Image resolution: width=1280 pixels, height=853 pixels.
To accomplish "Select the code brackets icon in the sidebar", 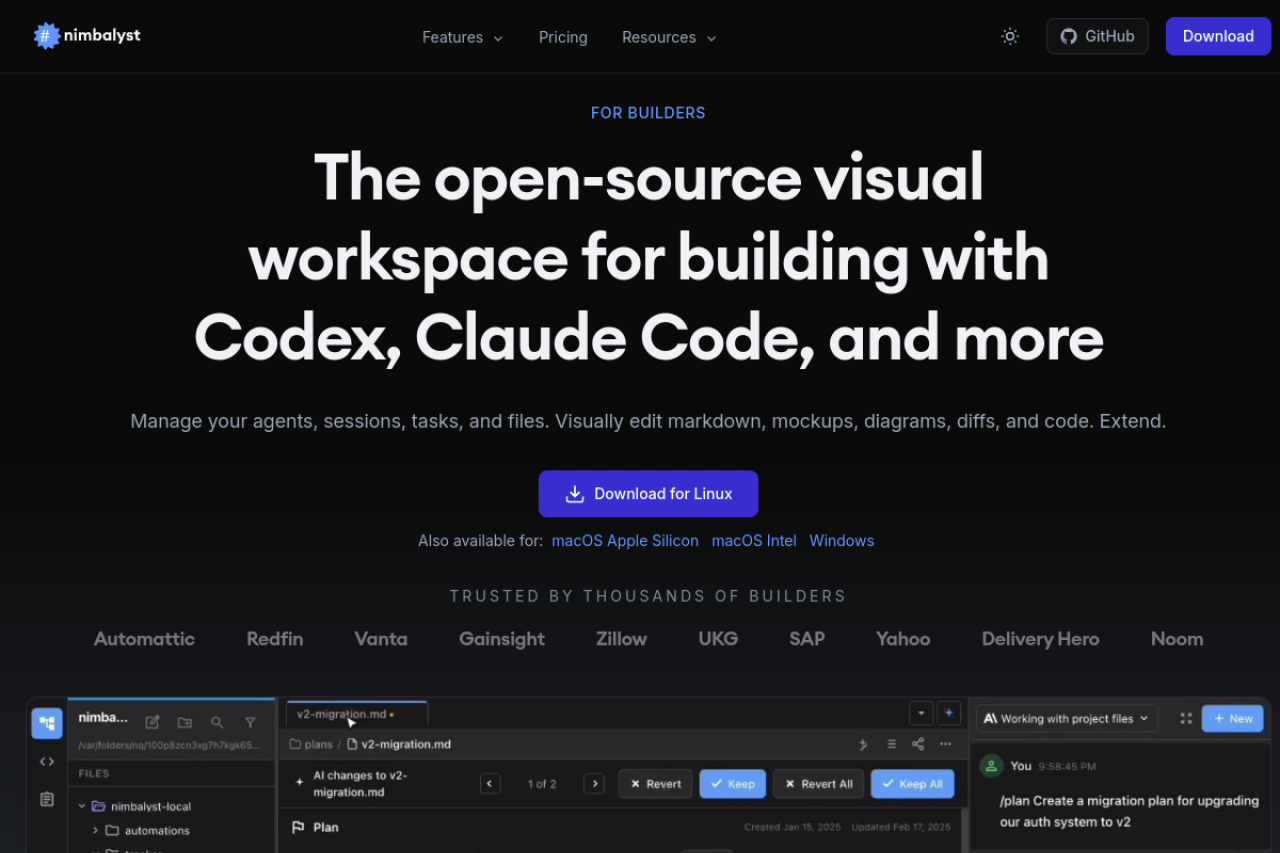I will click(47, 761).
